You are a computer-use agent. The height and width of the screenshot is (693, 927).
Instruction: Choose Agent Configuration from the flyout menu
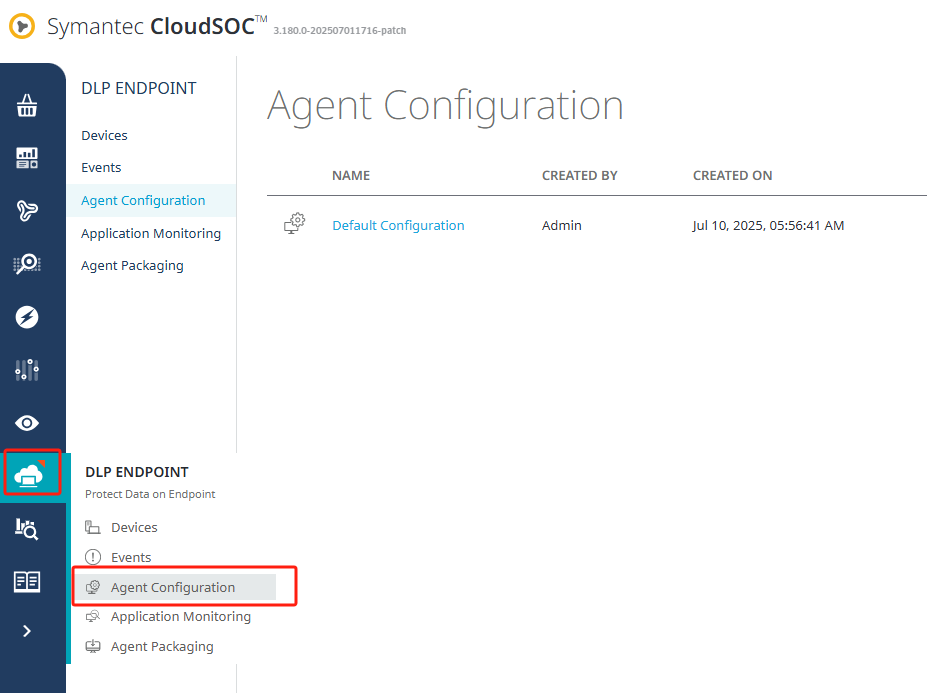point(173,587)
